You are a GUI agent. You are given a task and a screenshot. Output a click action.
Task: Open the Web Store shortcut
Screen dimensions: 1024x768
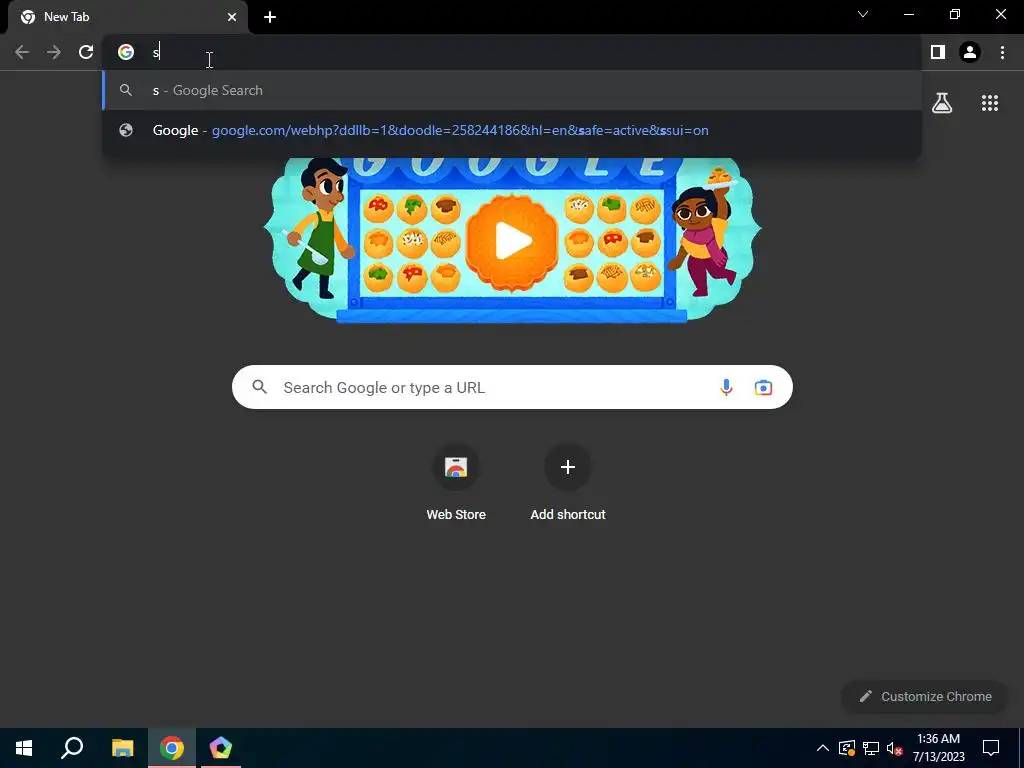(x=456, y=483)
